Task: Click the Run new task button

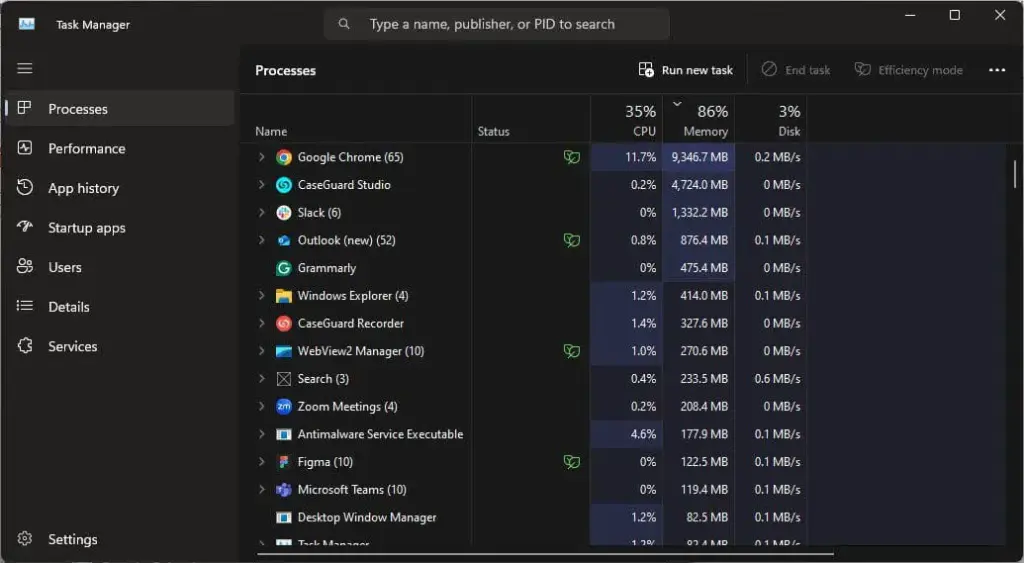Action: coord(686,70)
